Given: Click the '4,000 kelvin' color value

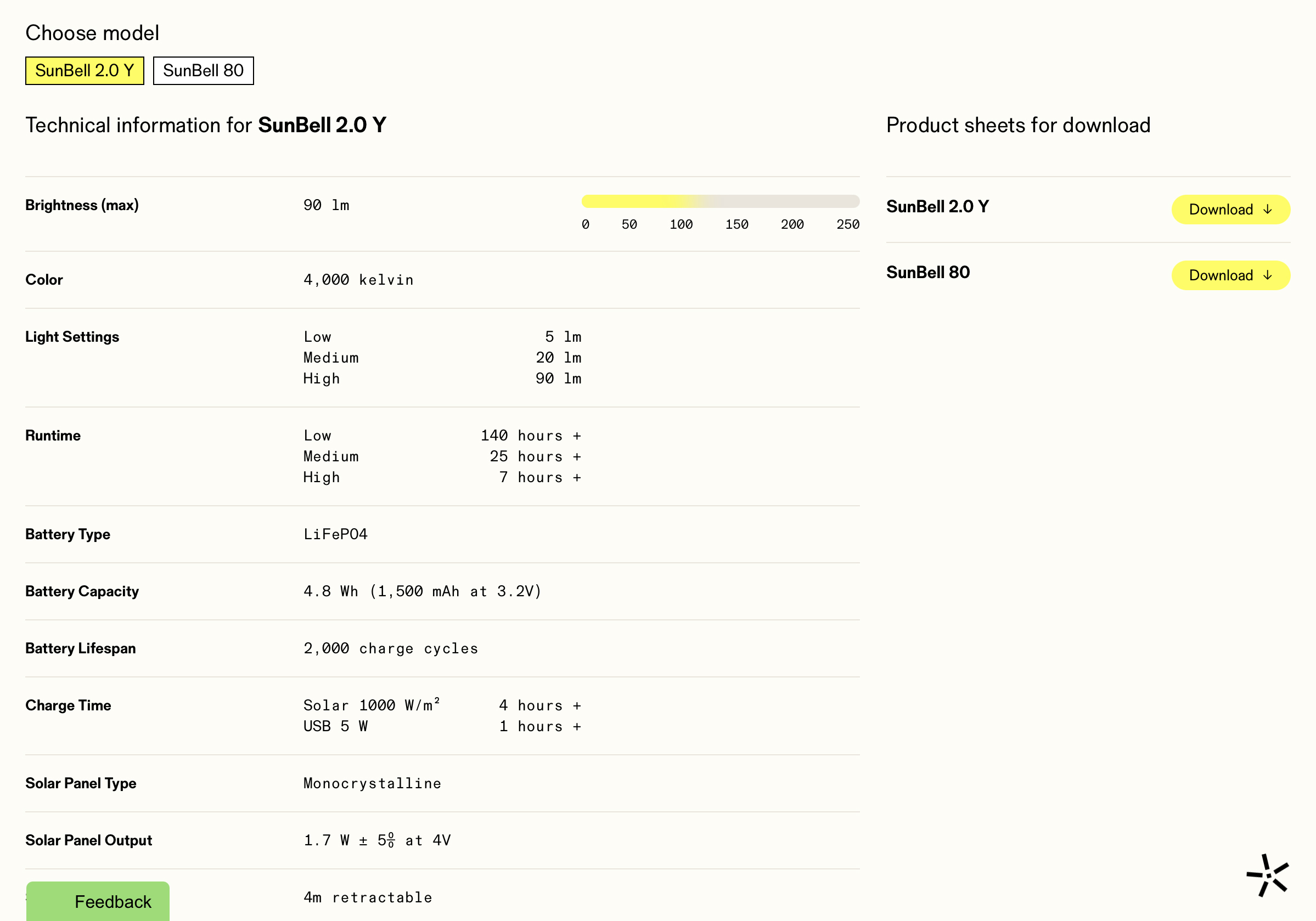Looking at the screenshot, I should point(358,280).
